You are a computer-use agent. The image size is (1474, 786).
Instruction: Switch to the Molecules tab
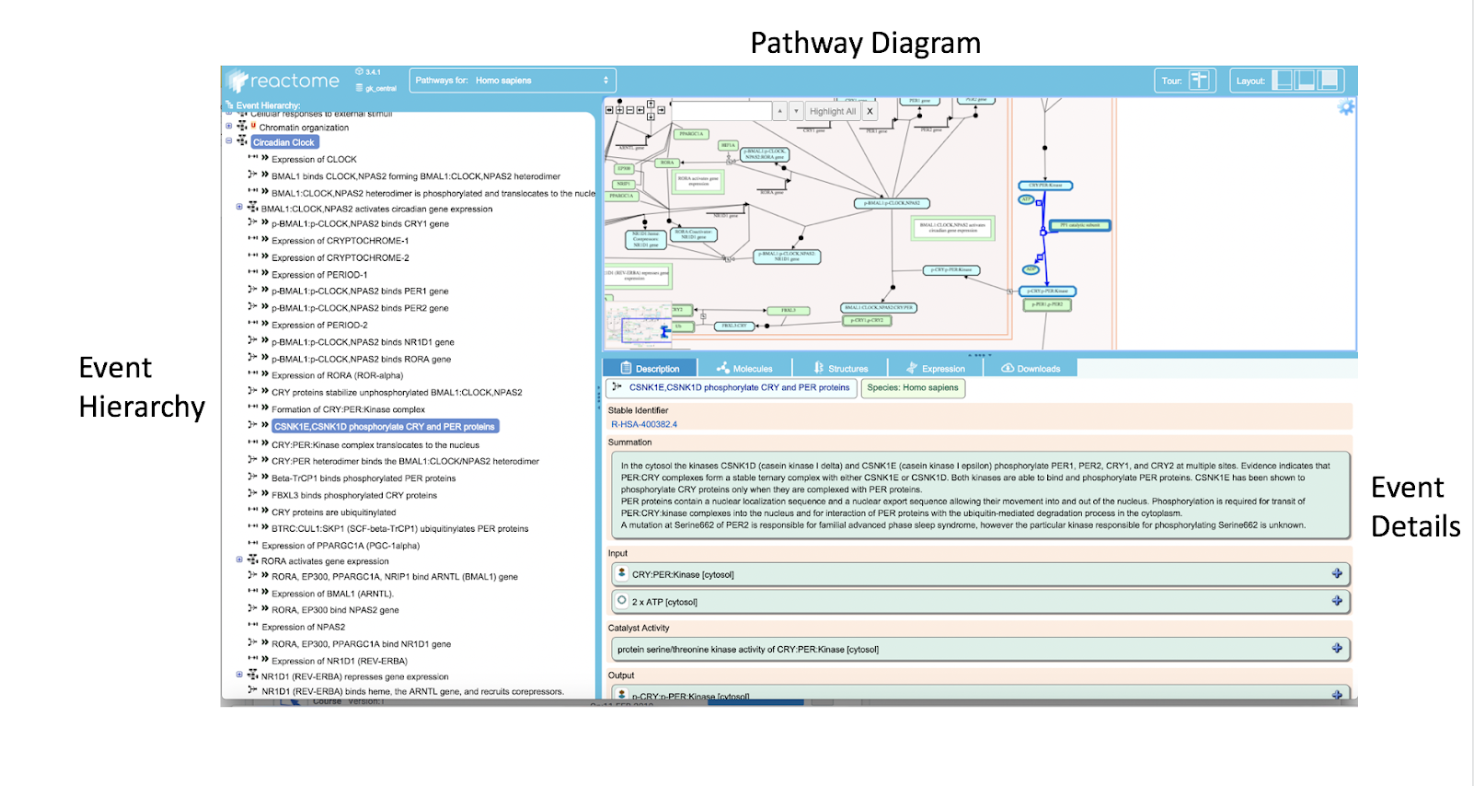(745, 368)
